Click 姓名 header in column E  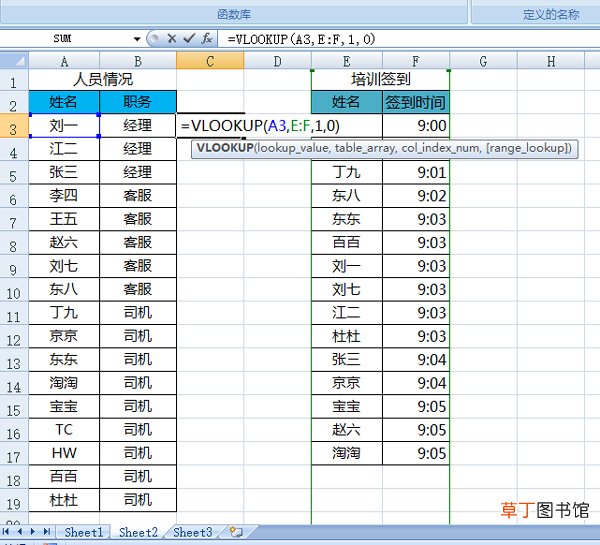pos(347,102)
